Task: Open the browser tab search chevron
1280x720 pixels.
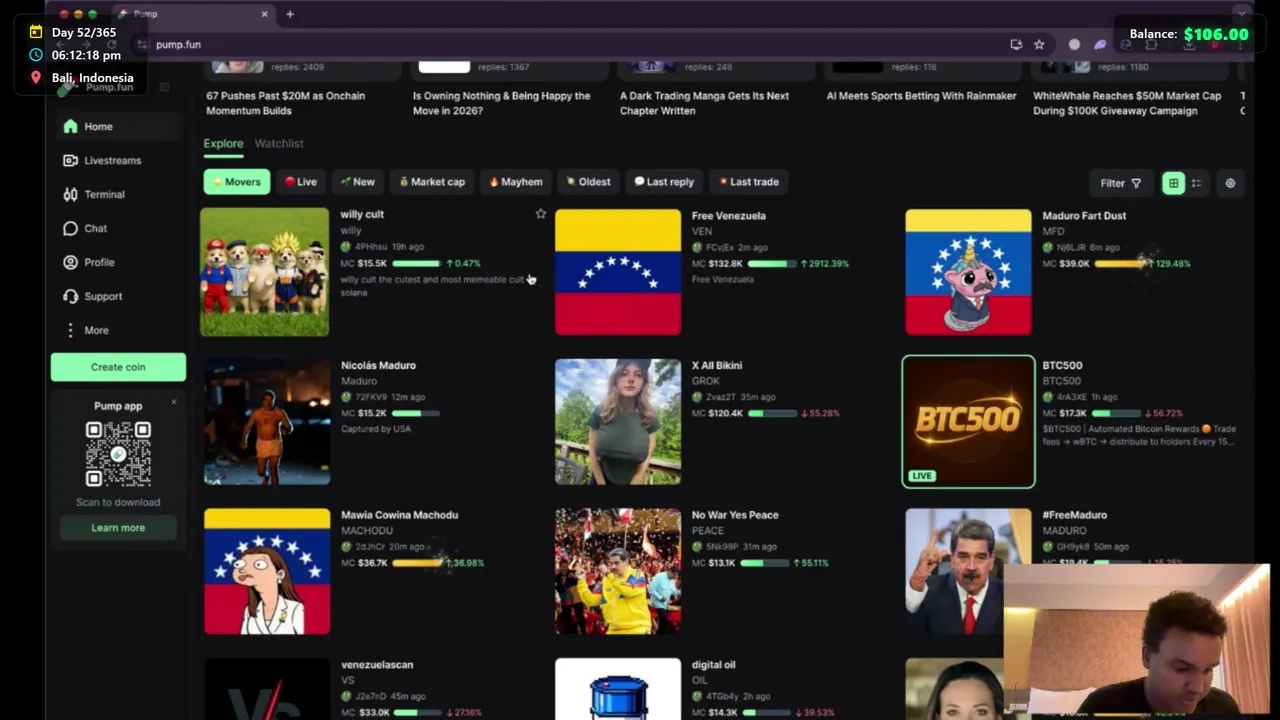Action: (x=1242, y=14)
